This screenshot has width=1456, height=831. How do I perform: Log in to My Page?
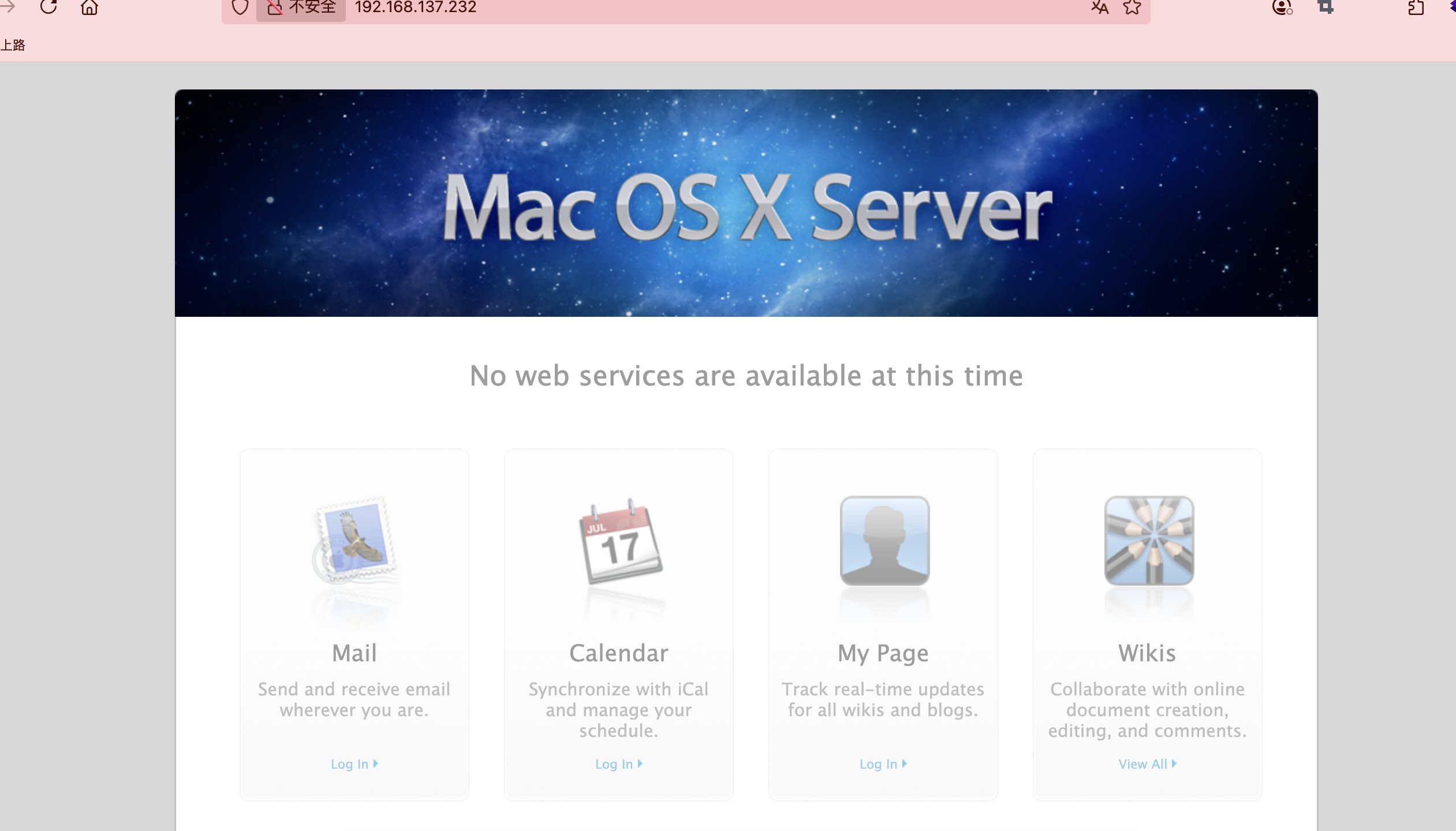click(x=883, y=763)
